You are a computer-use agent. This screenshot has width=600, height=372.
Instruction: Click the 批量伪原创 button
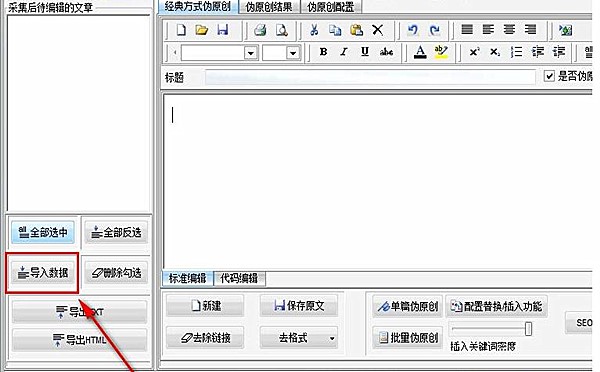tap(408, 338)
